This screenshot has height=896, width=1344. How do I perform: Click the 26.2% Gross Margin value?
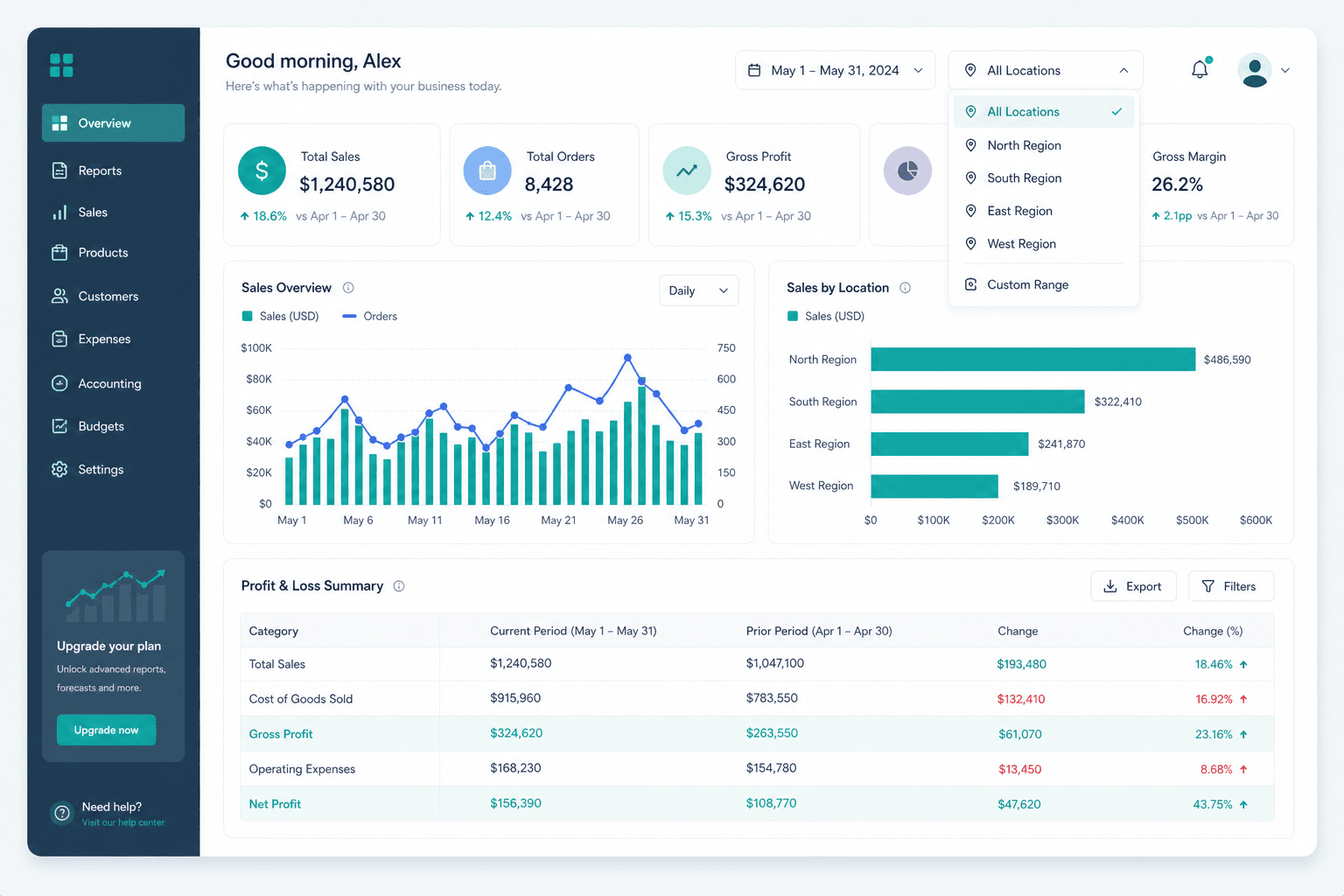(x=1177, y=185)
